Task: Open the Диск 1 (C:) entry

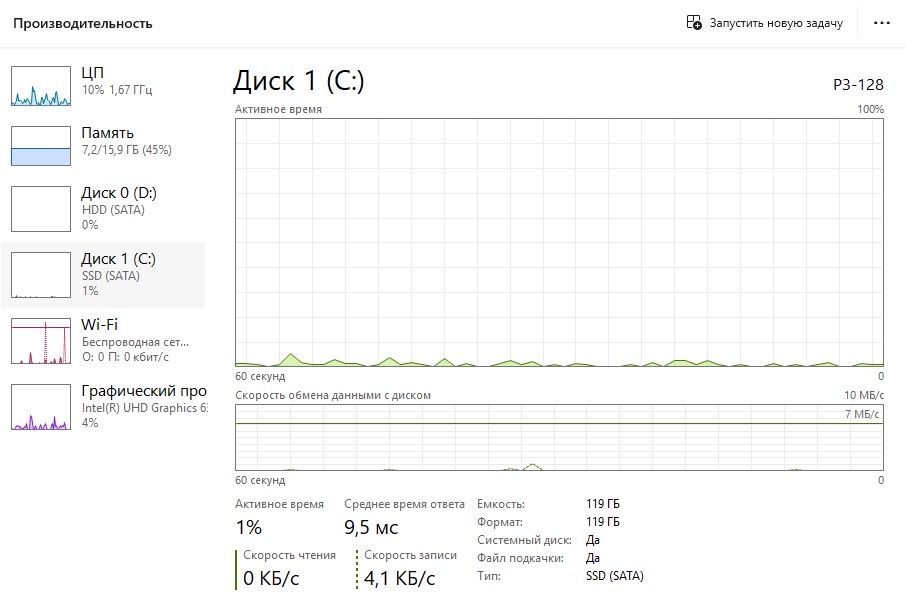Action: coord(103,275)
